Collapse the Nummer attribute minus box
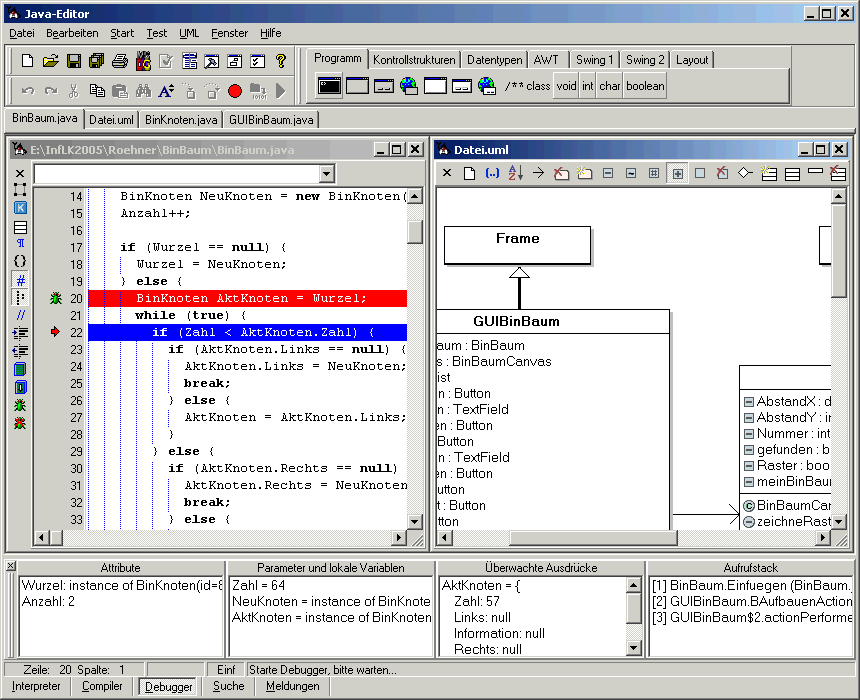This screenshot has height=700, width=860. click(x=748, y=434)
